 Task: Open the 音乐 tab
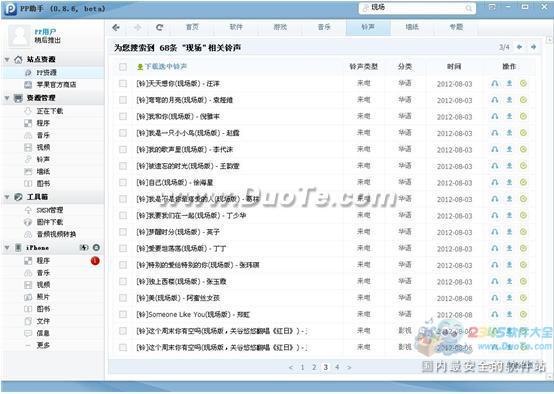tap(324, 27)
